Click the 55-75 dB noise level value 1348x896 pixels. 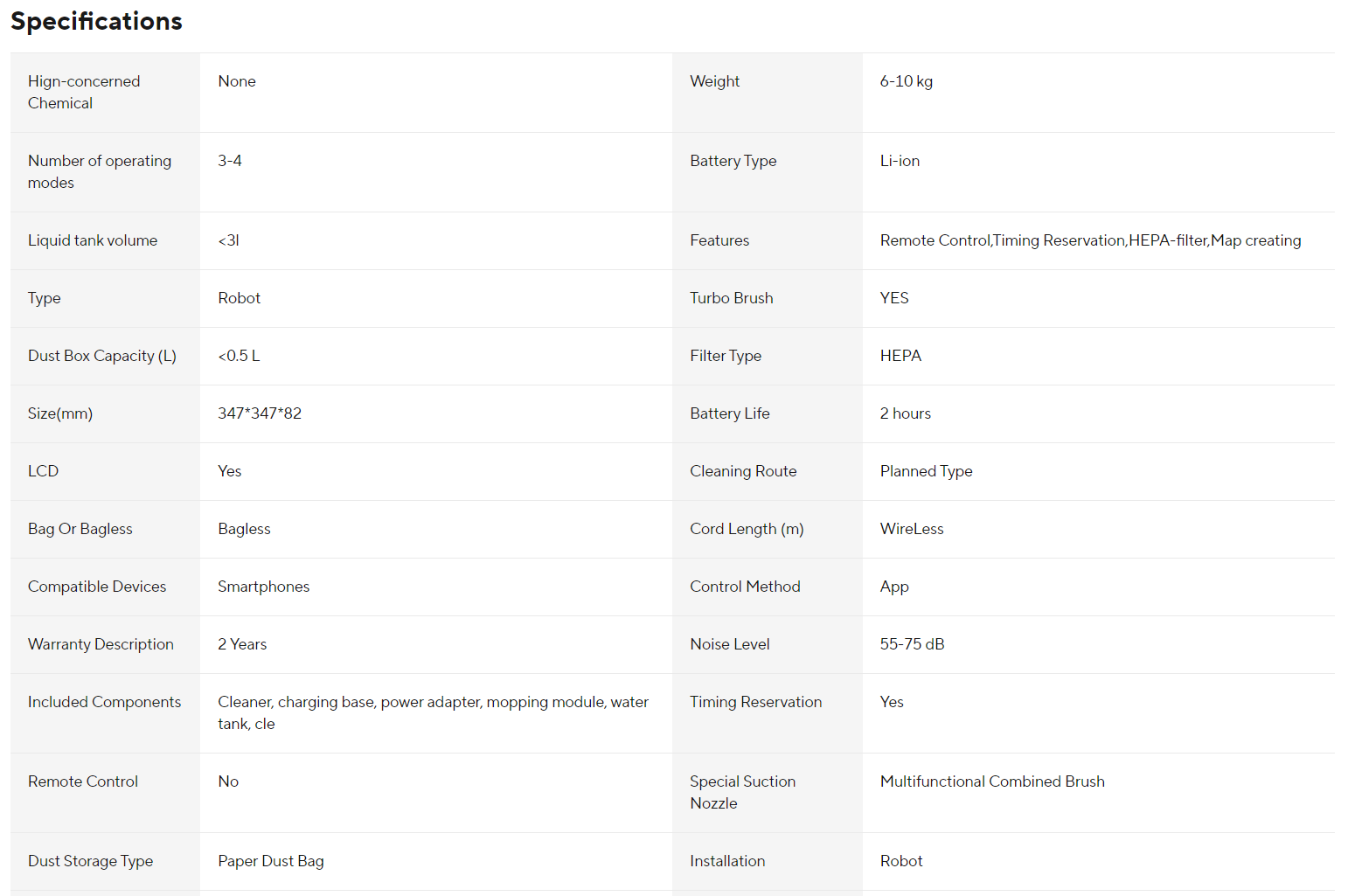(x=913, y=644)
